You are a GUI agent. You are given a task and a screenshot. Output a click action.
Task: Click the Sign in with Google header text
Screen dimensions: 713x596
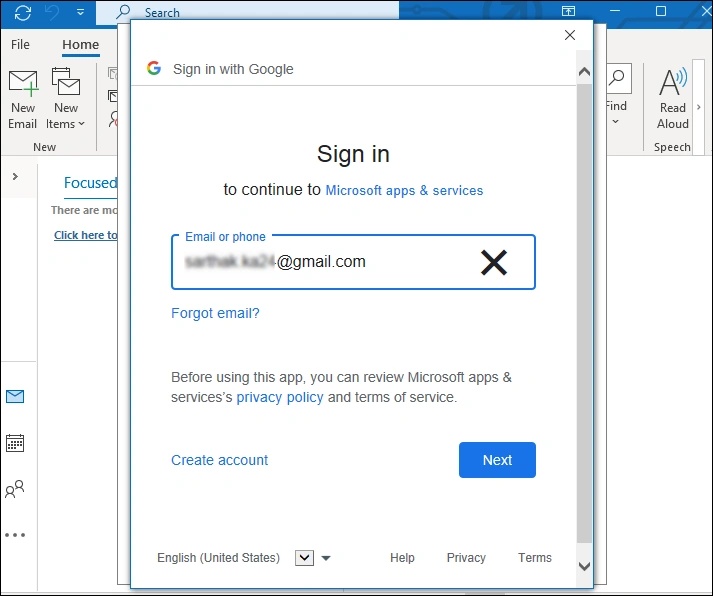click(233, 69)
